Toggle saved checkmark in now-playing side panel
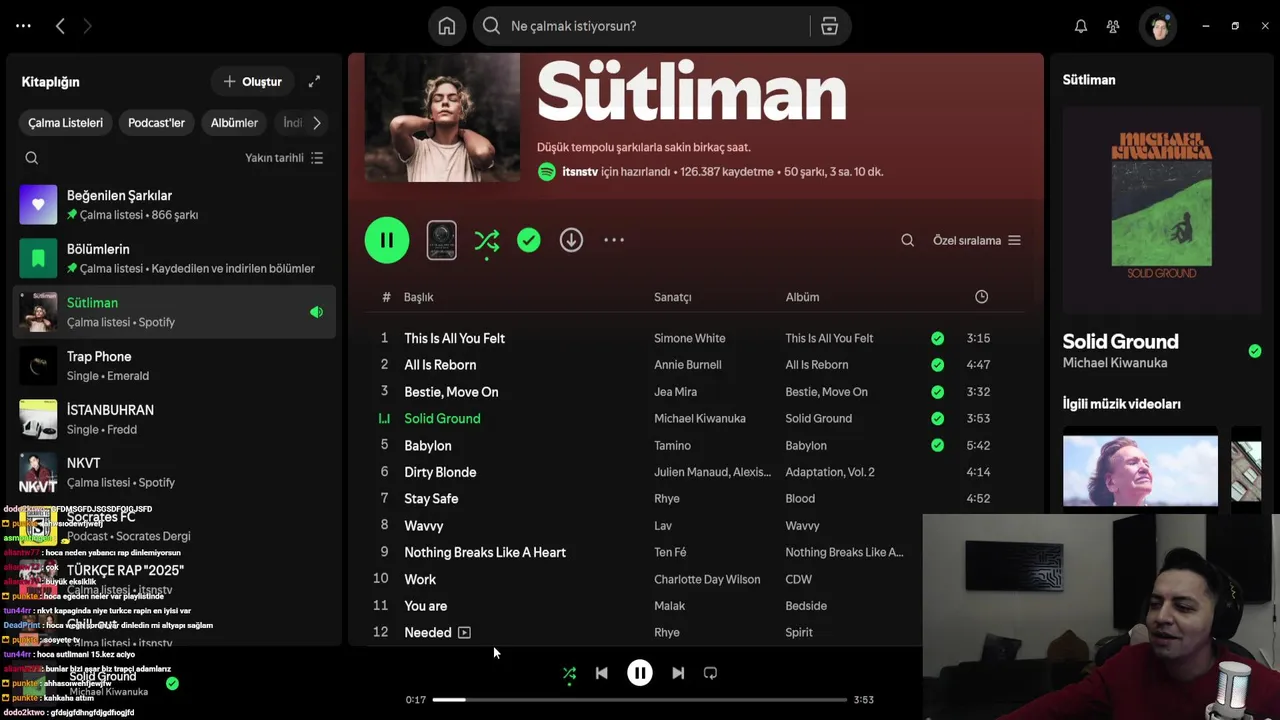The height and width of the screenshot is (720, 1280). pyautogui.click(x=1255, y=351)
